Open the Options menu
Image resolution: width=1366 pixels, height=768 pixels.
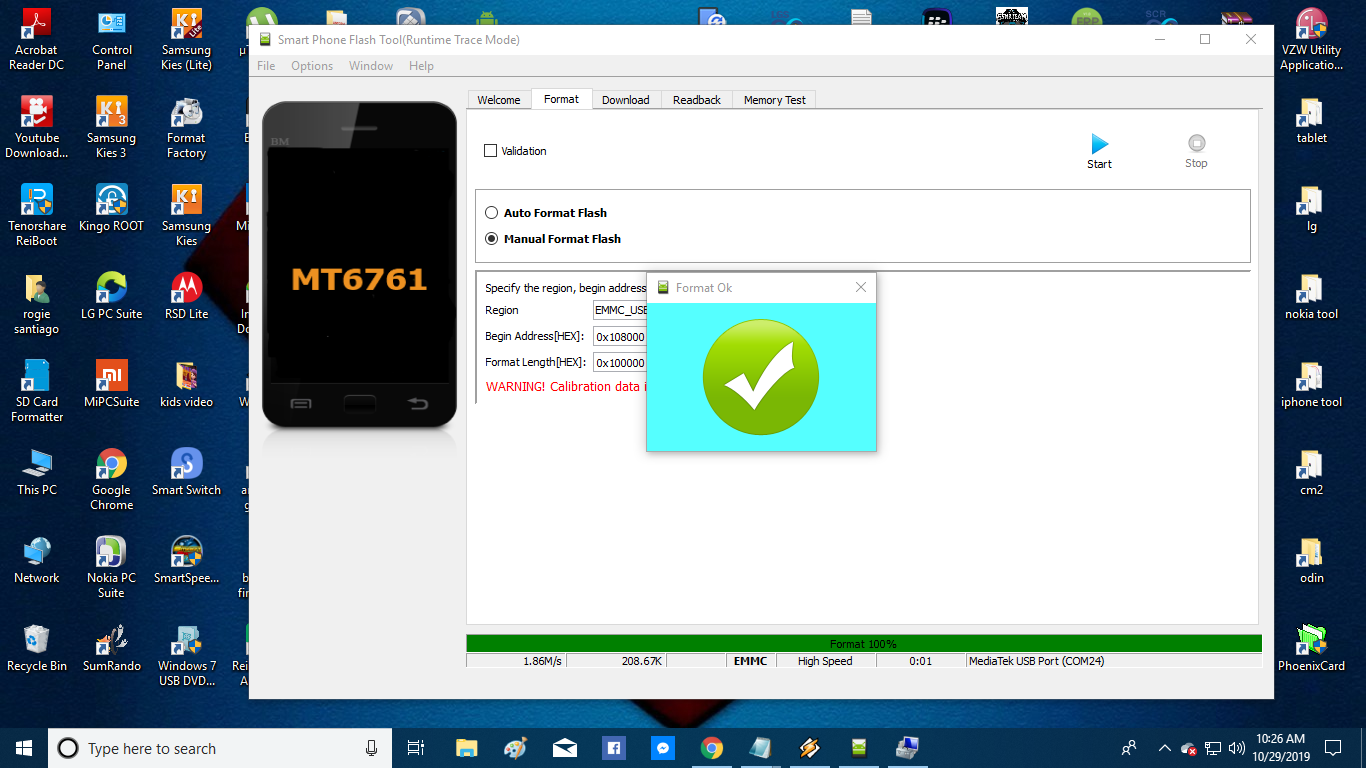[x=312, y=66]
